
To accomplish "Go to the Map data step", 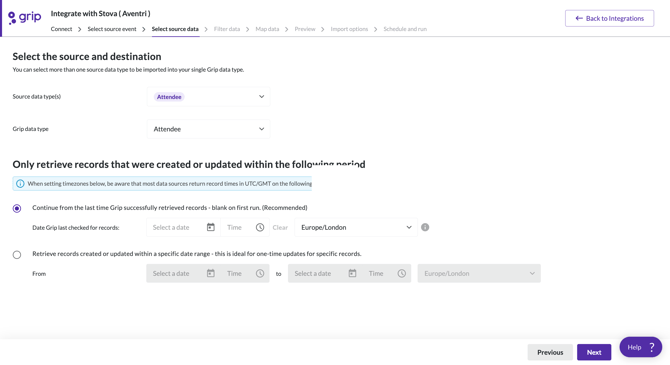I will coord(267,29).
